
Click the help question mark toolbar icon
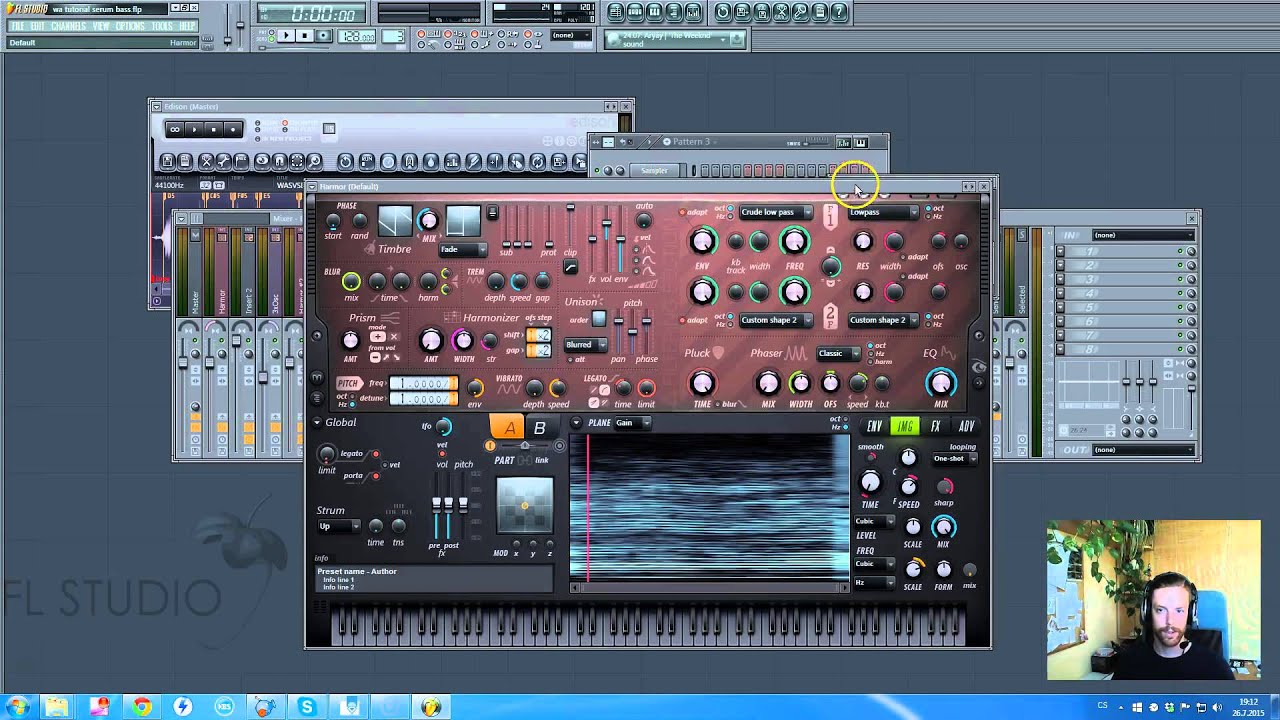[839, 12]
